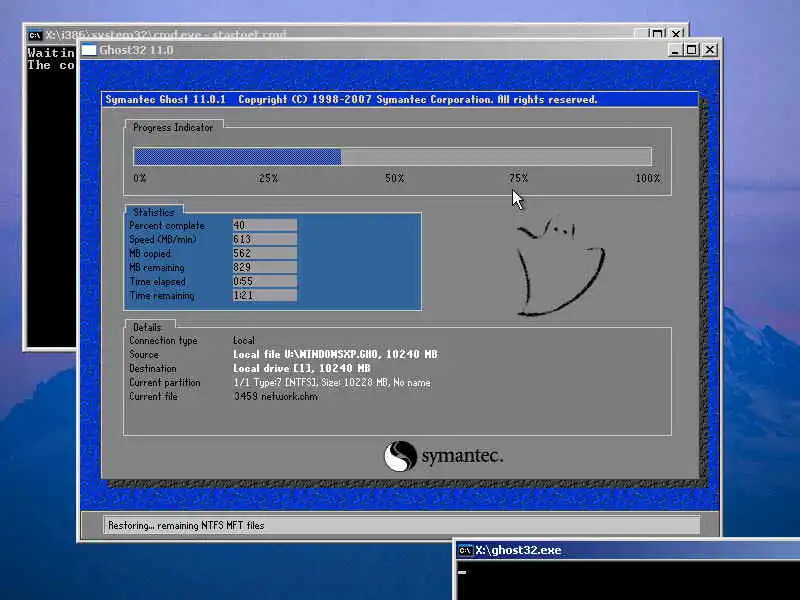Click the symantec. wordmark text
This screenshot has height=600, width=800.
tap(462, 456)
